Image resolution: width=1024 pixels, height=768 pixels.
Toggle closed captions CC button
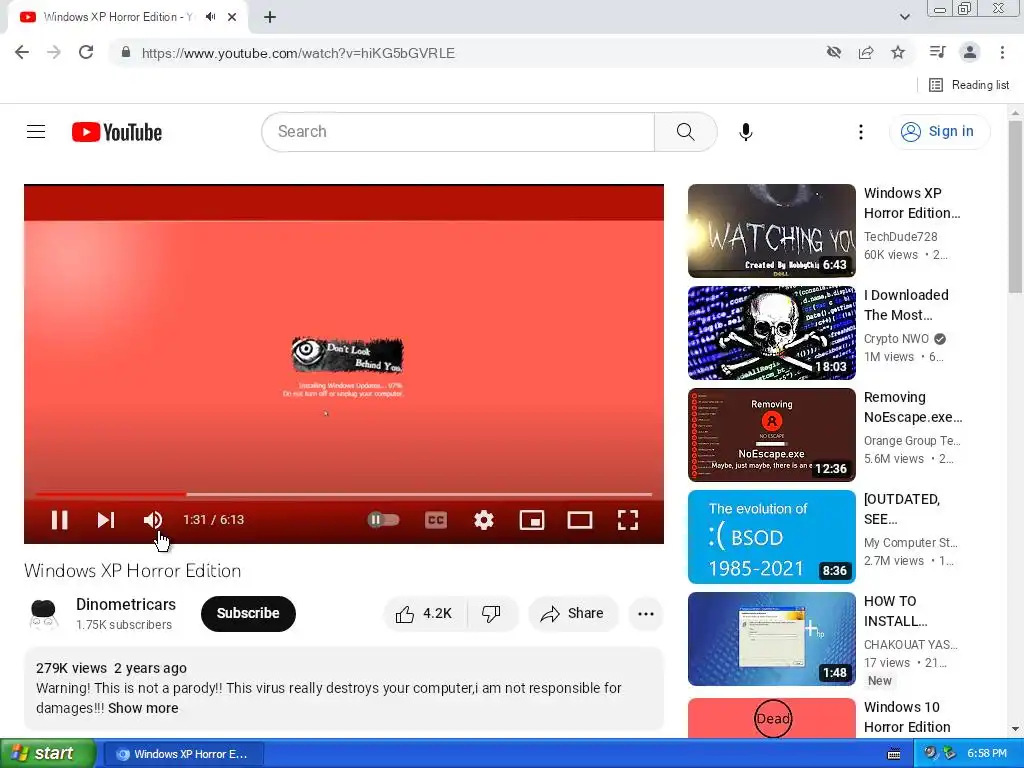coord(436,520)
